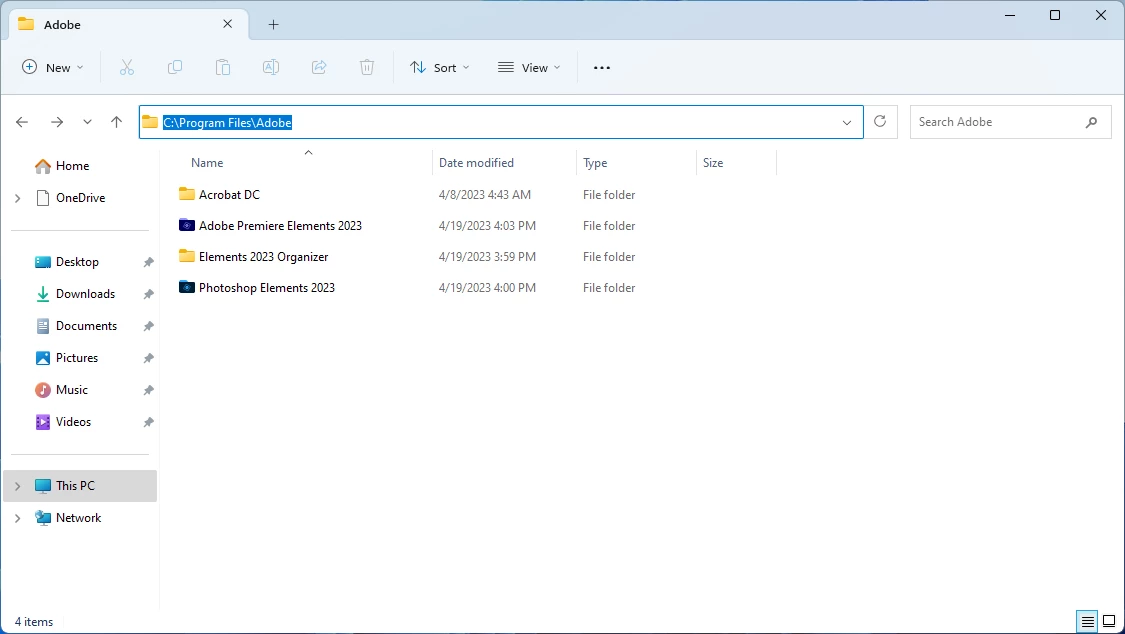The image size is (1125, 634).
Task: Click the Share icon in toolbar
Action: pyautogui.click(x=319, y=67)
